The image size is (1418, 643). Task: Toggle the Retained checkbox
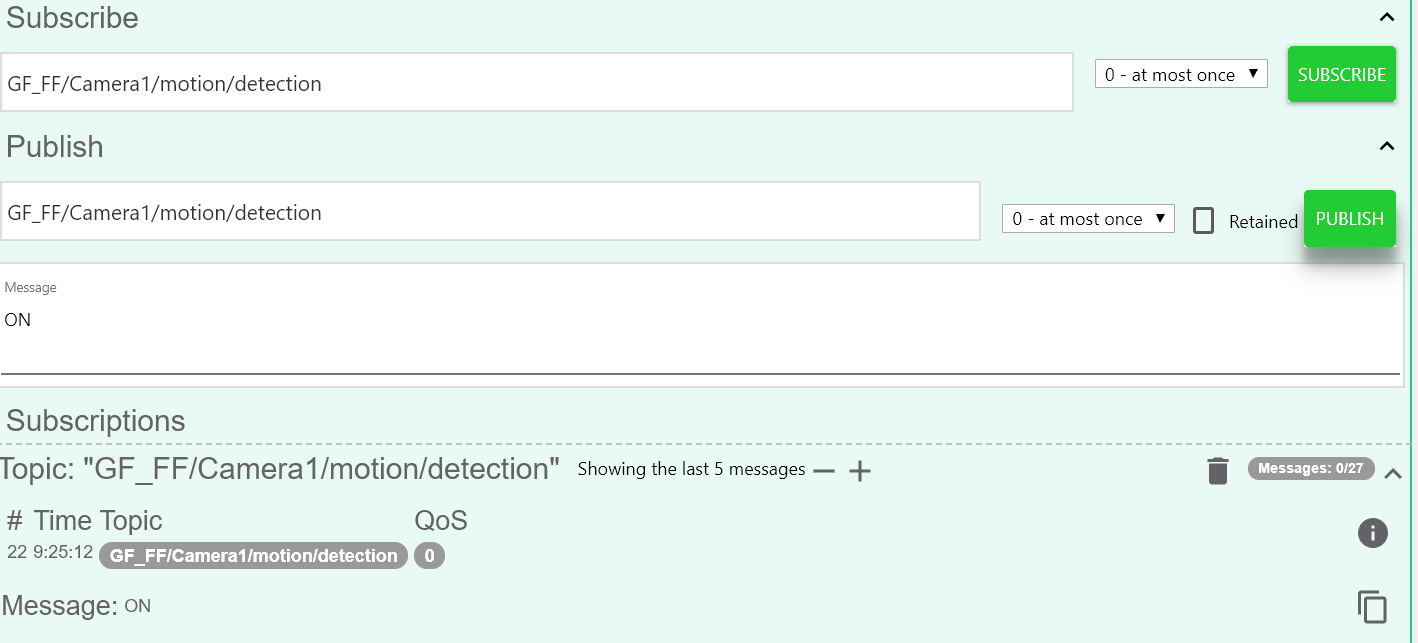pos(1204,221)
